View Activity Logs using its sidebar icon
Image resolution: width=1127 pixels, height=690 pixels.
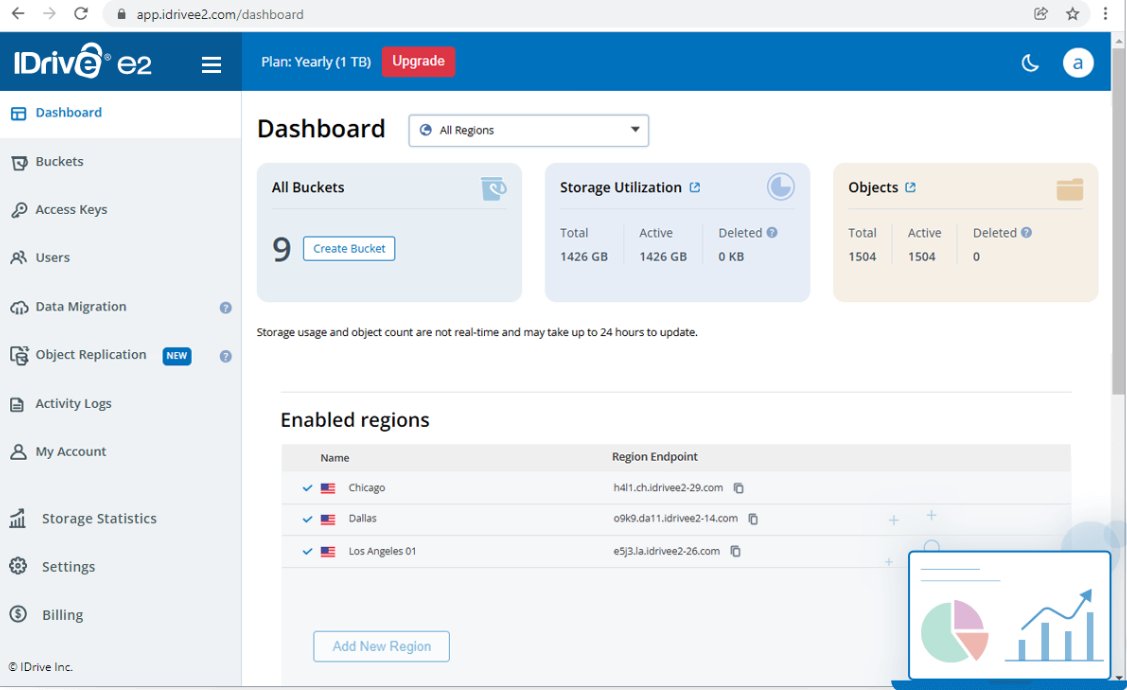click(17, 403)
